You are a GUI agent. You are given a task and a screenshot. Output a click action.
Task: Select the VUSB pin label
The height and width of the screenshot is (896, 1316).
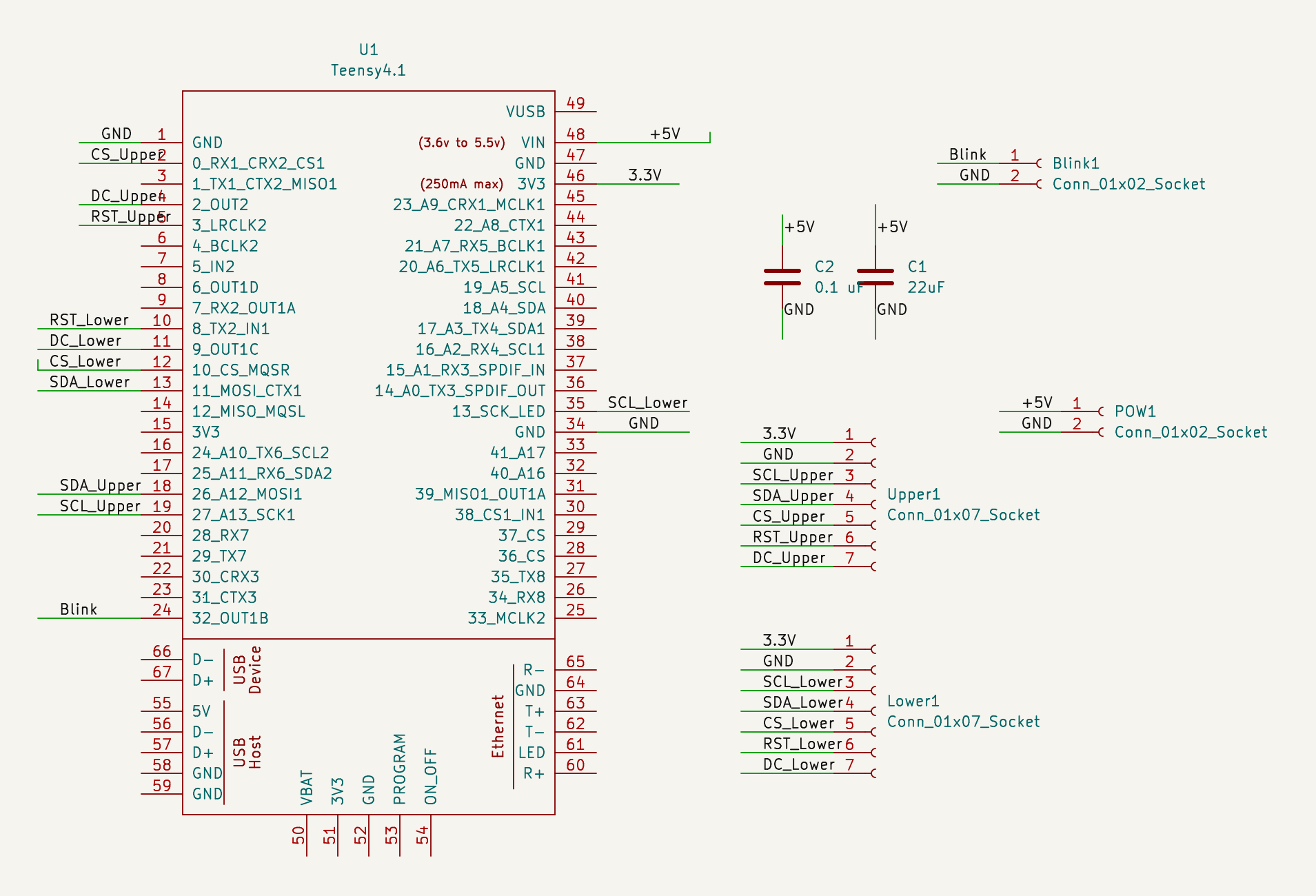[525, 112]
